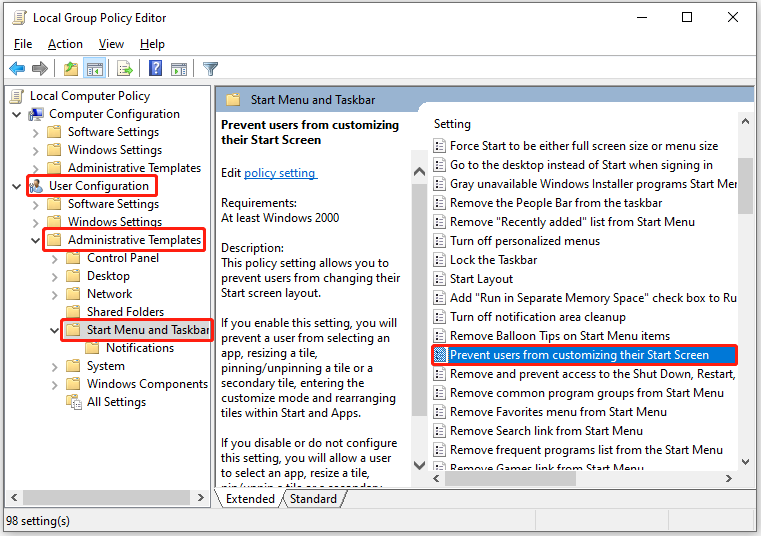Click the Filter funnel toolbar icon
The image size is (761, 536).
tap(210, 68)
